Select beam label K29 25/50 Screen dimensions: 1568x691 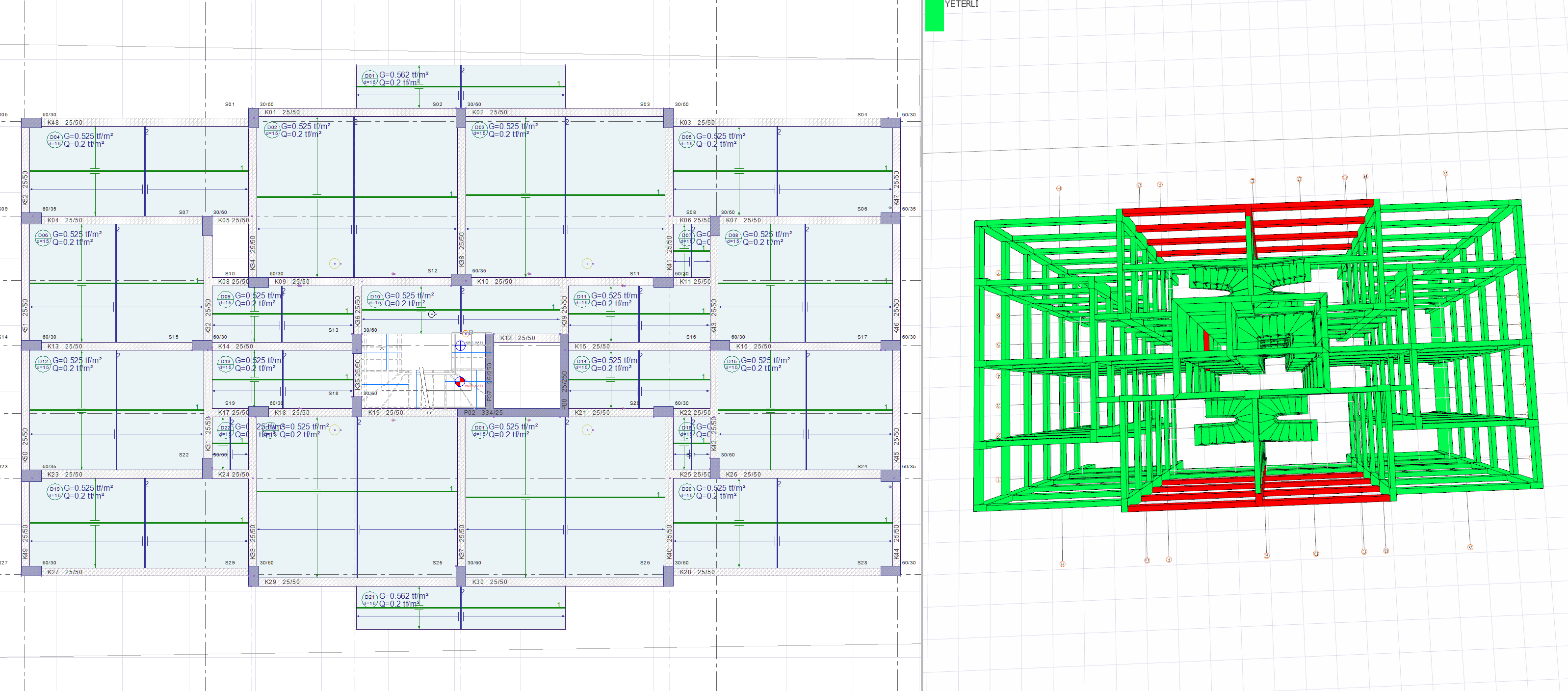[283, 582]
